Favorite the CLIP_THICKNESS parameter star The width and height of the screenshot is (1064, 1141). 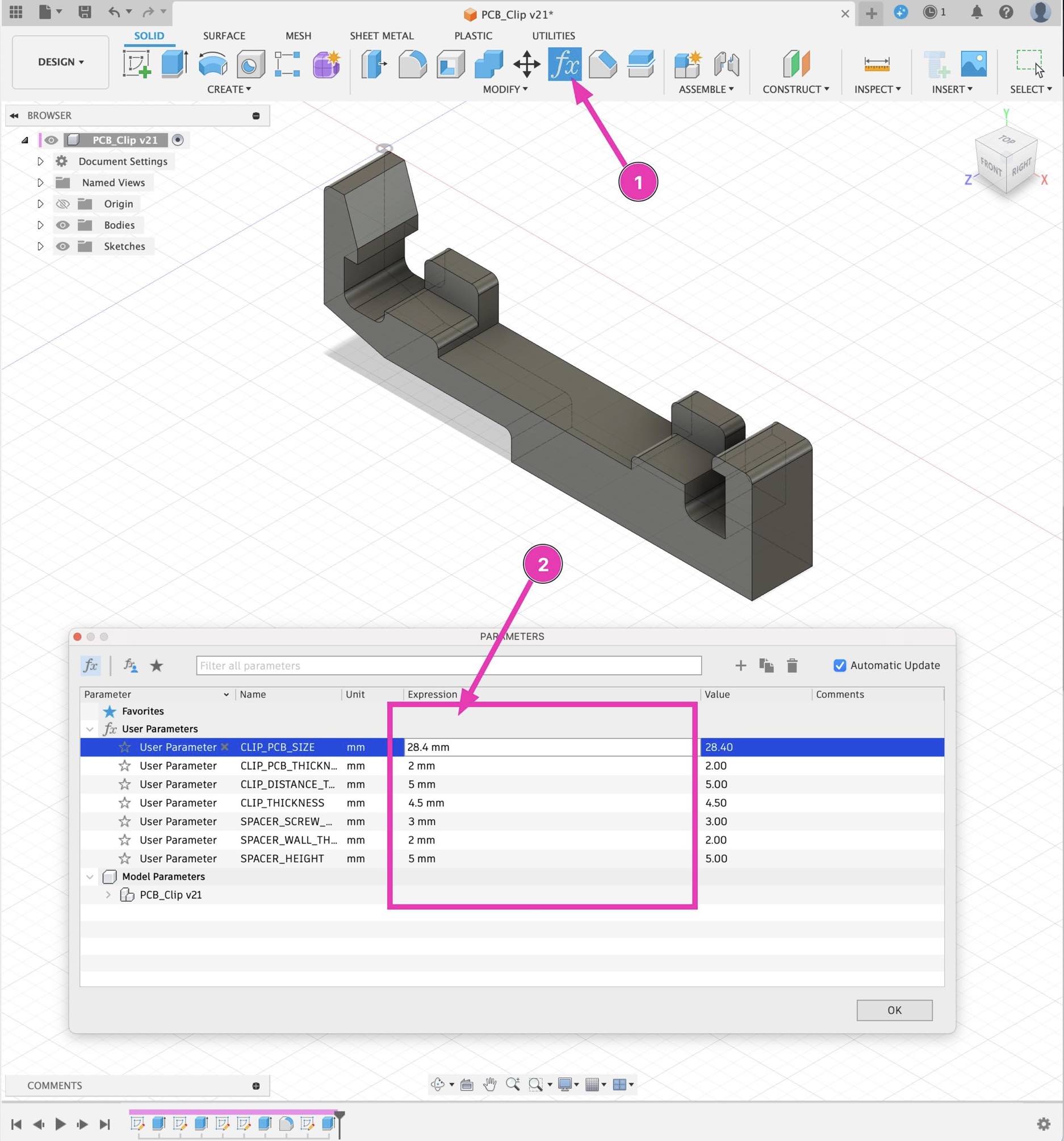coord(124,803)
